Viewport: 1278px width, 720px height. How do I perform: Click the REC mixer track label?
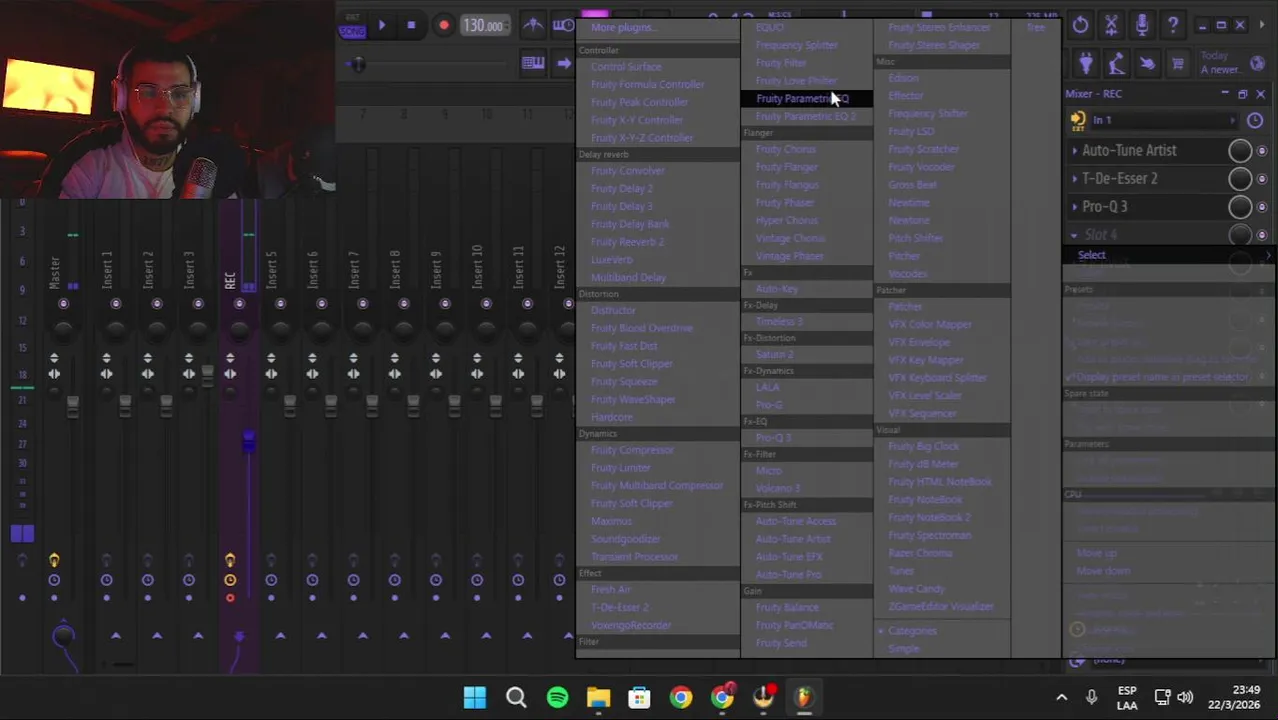[x=231, y=280]
